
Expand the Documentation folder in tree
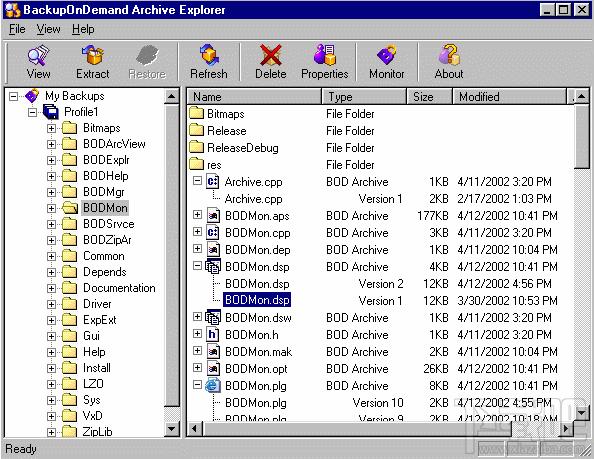(51, 288)
